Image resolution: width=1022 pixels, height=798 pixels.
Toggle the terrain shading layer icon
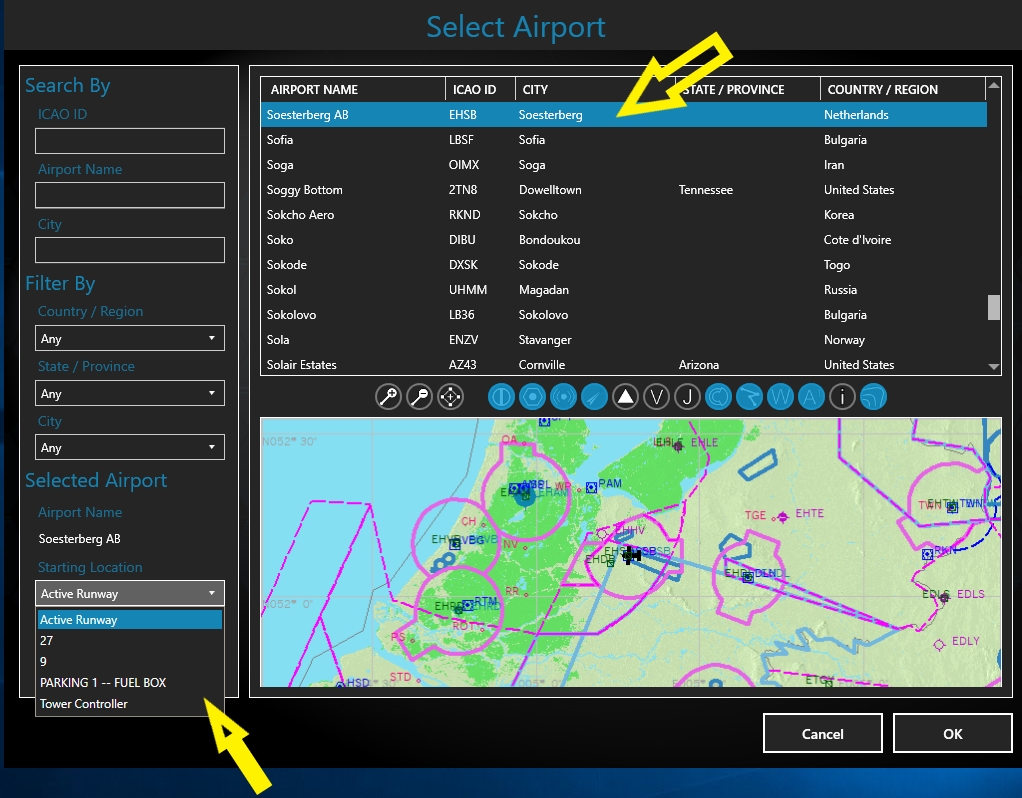pos(873,397)
